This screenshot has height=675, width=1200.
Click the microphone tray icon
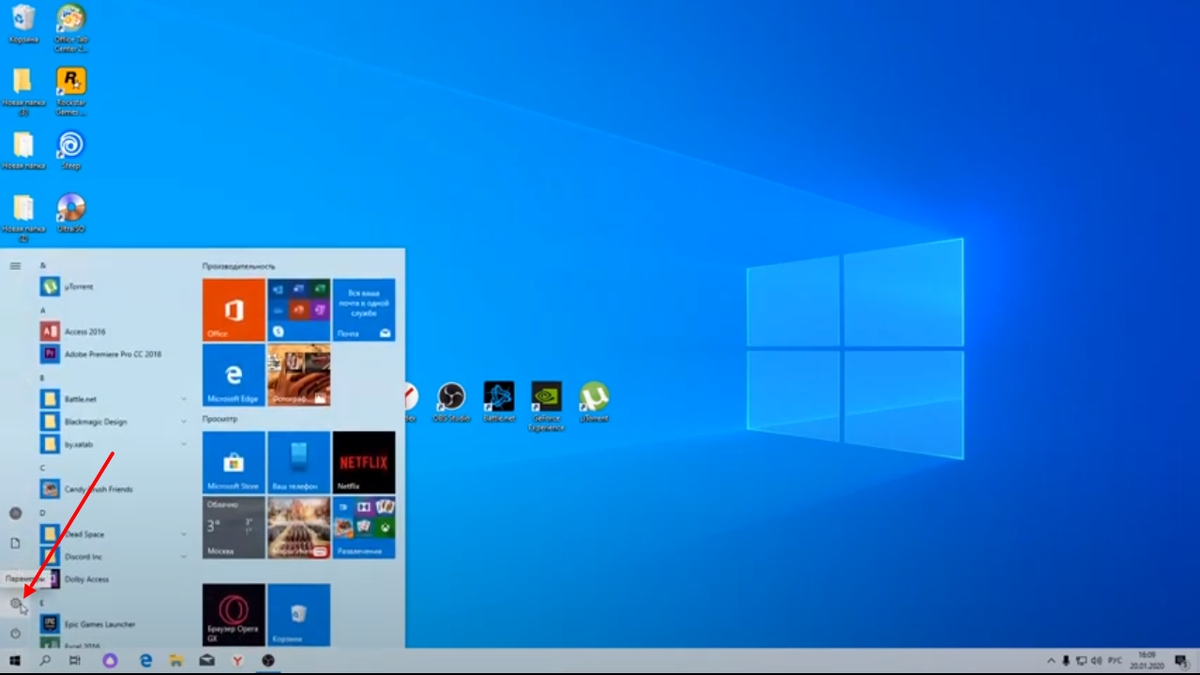pos(1066,661)
